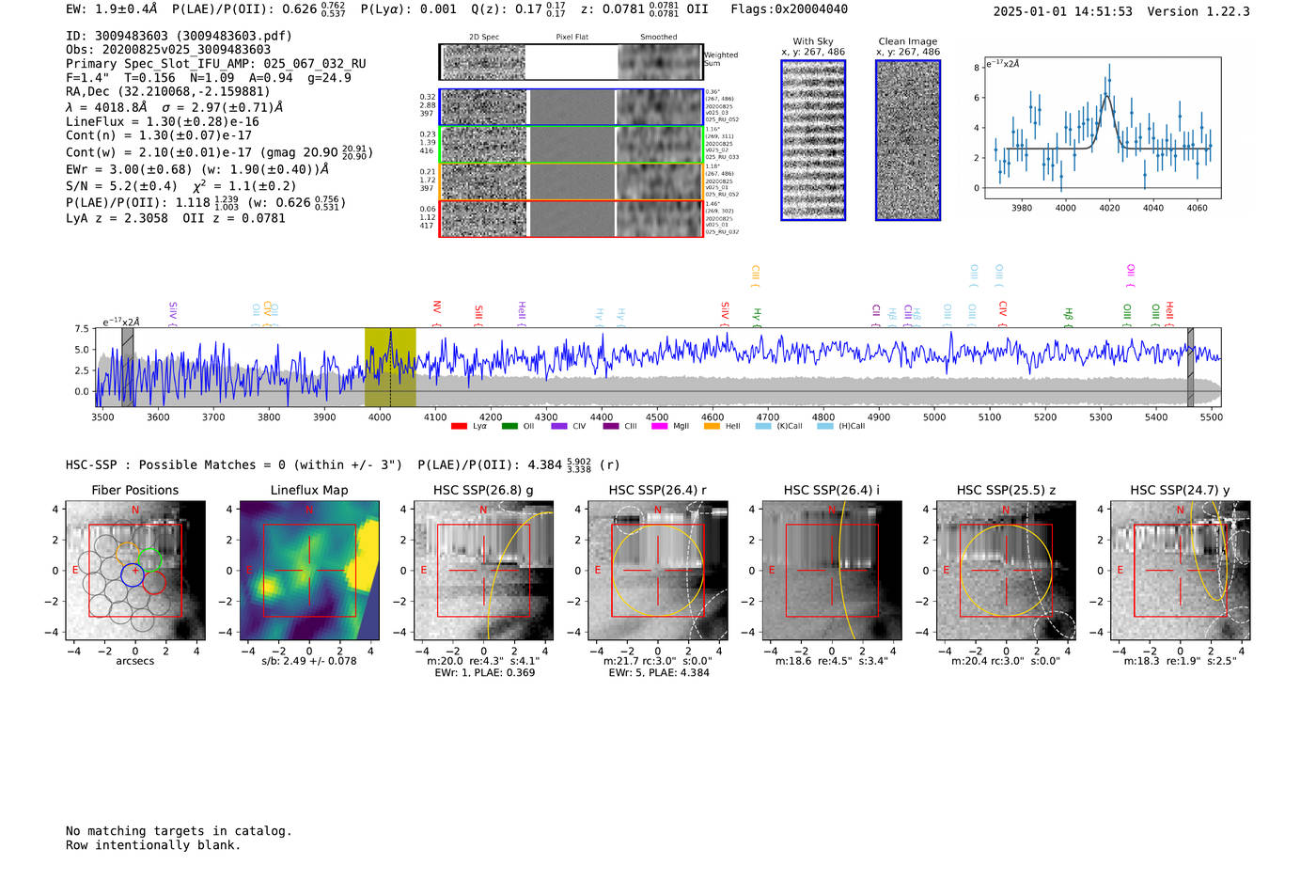Screen dimensions: 1316x896
Task: Click the '2D Spec' column header
Action: click(484, 38)
